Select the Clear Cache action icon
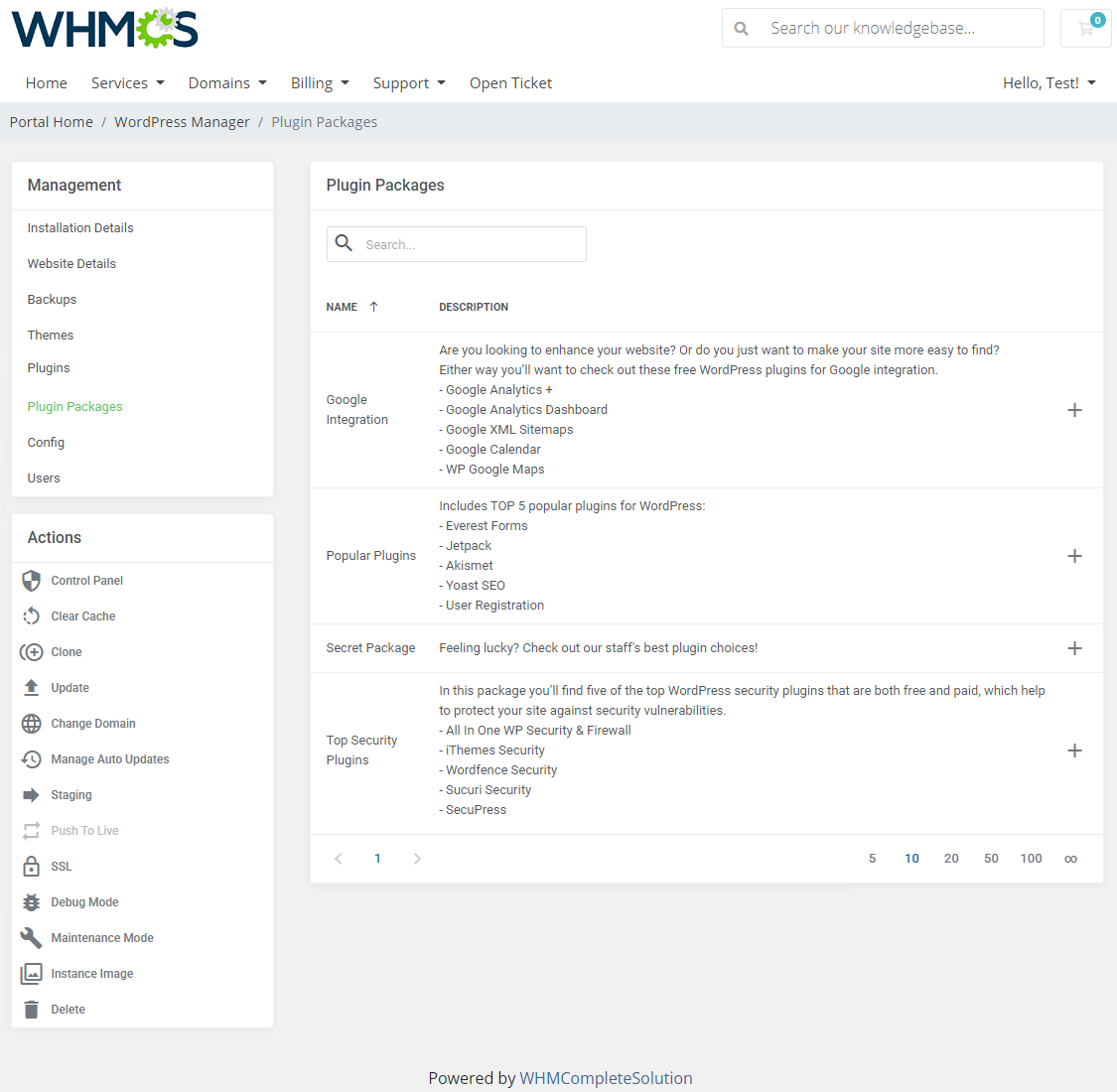This screenshot has height=1092, width=1117. coord(32,615)
